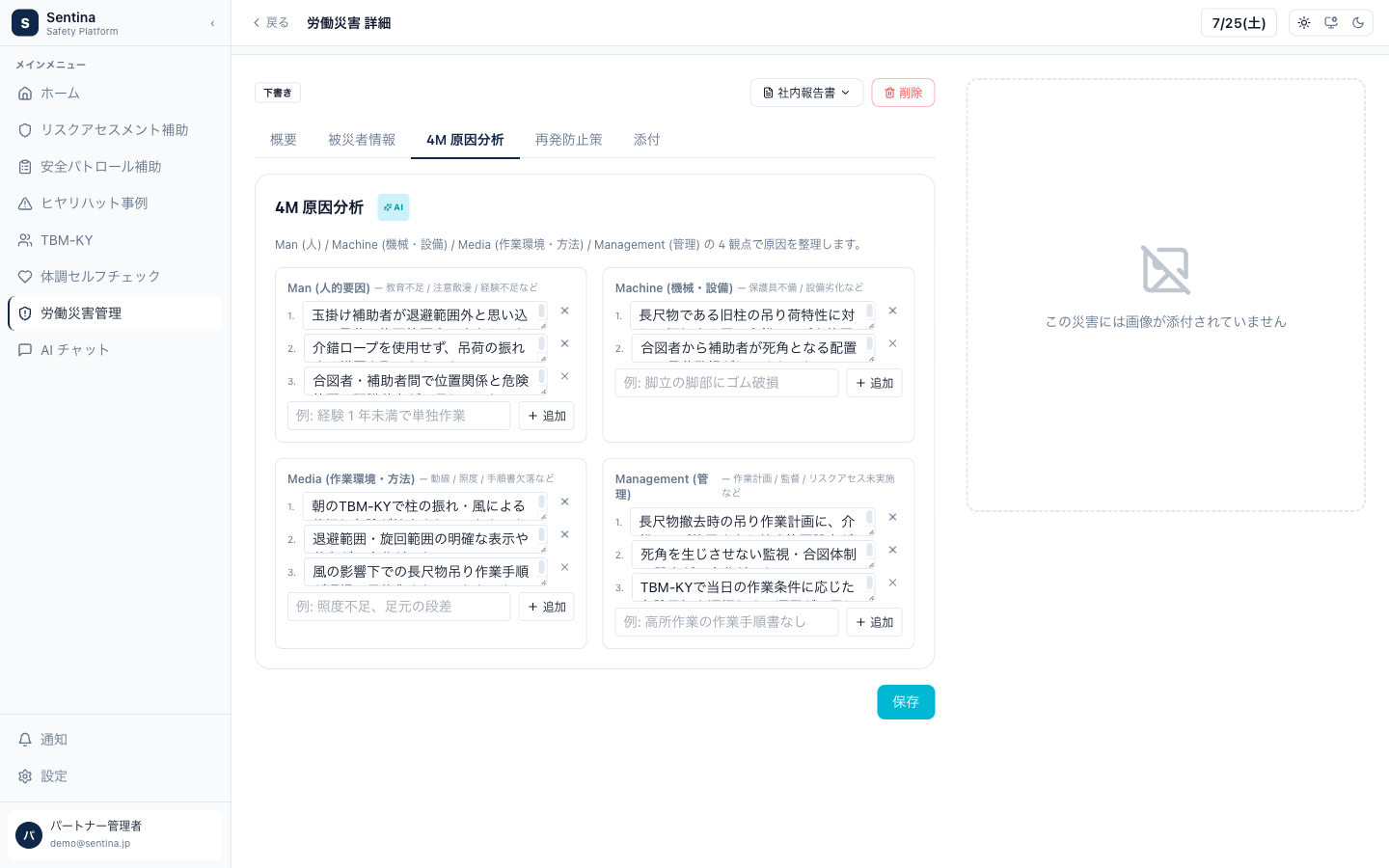
Task: Click 追加 in the Management section
Action: click(875, 622)
